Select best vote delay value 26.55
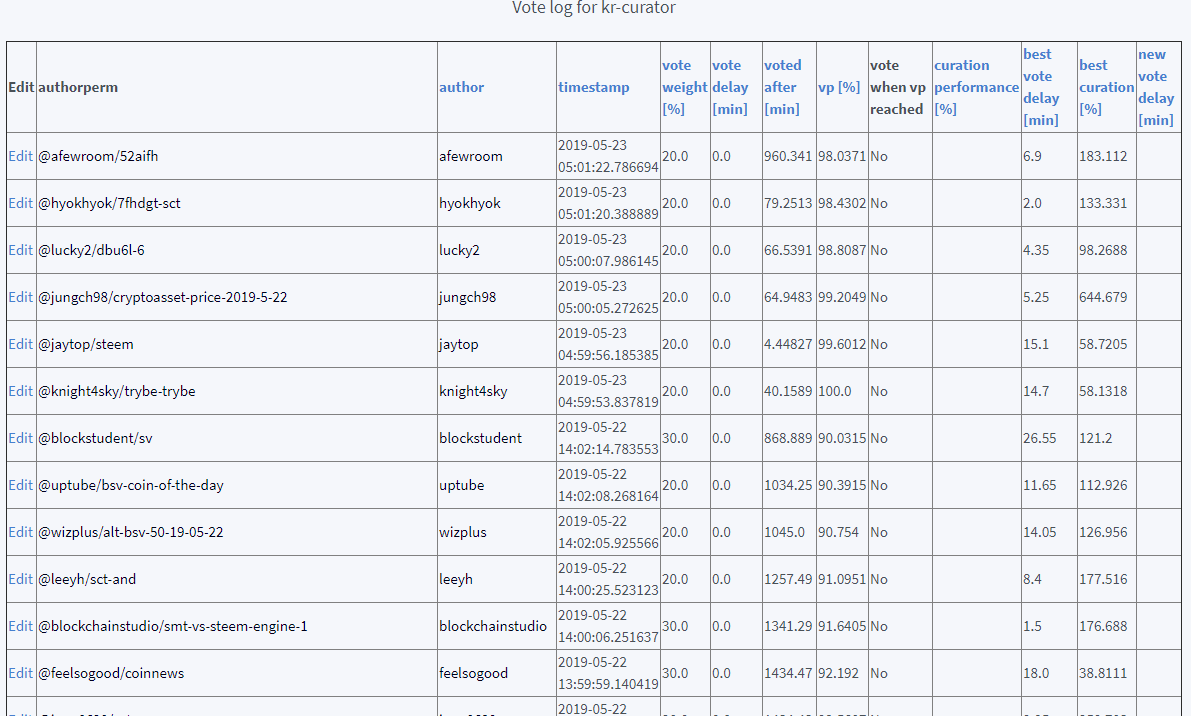The height and width of the screenshot is (716, 1191). (x=1039, y=439)
